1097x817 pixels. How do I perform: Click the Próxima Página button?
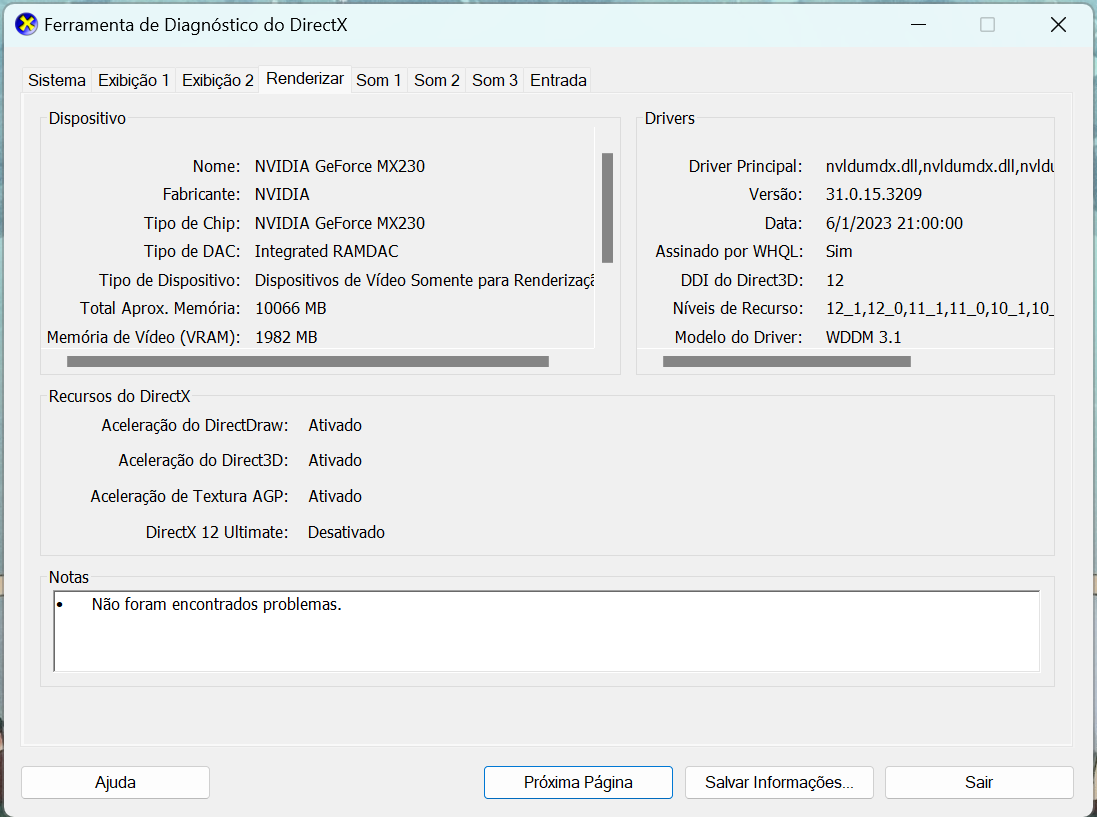(x=578, y=782)
